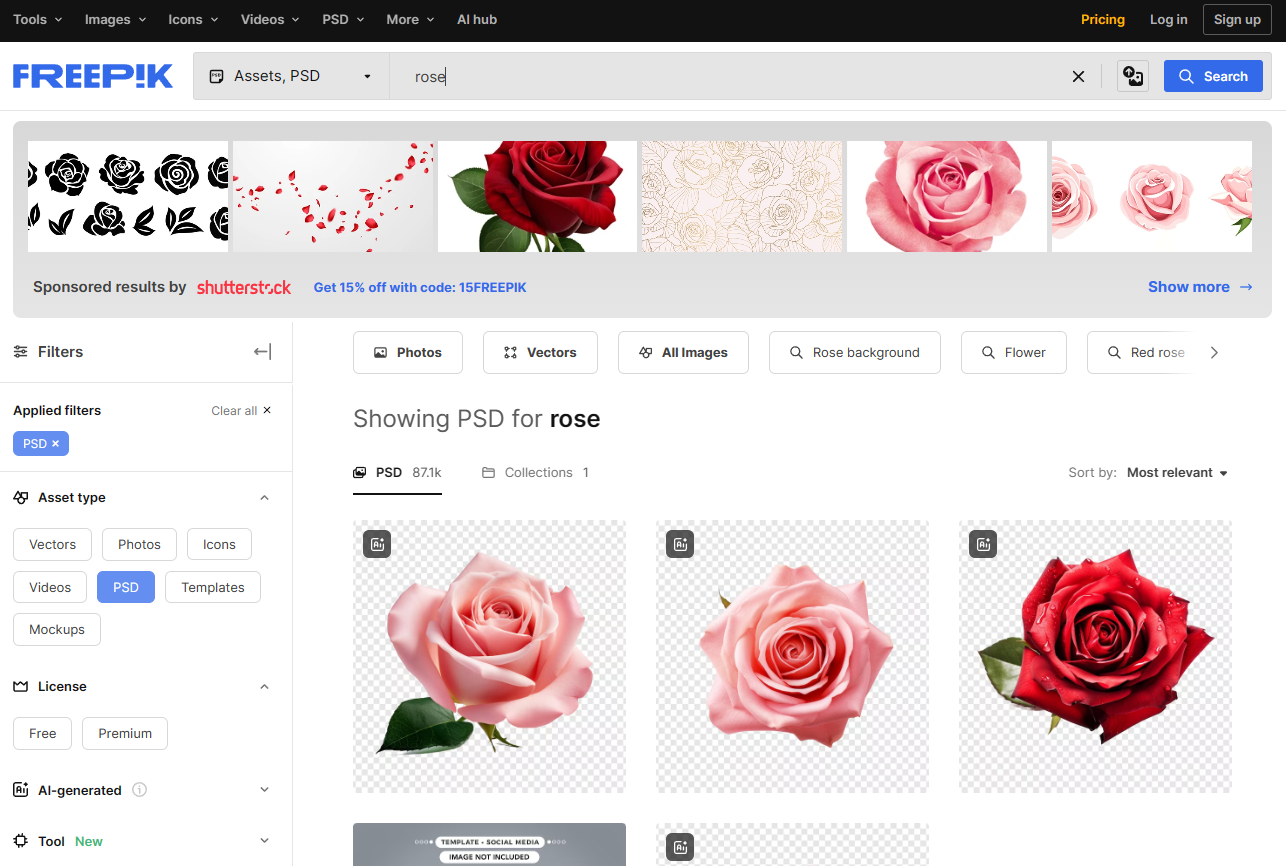Search related term Flower
The image size is (1286, 866).
(x=1014, y=353)
